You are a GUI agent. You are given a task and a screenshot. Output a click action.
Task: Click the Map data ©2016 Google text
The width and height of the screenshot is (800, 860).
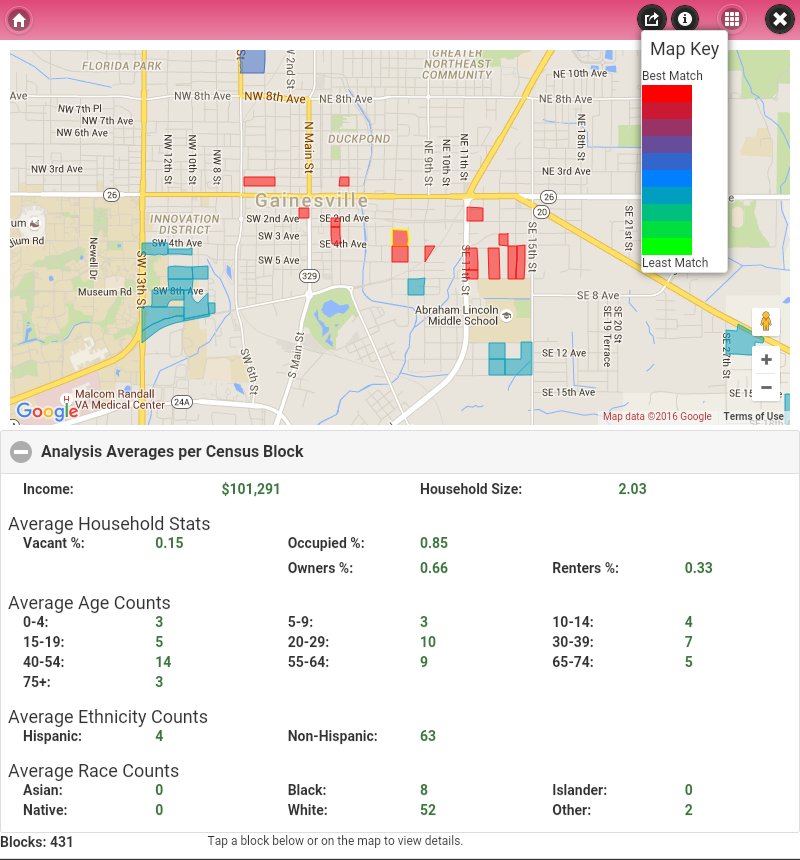tap(657, 416)
